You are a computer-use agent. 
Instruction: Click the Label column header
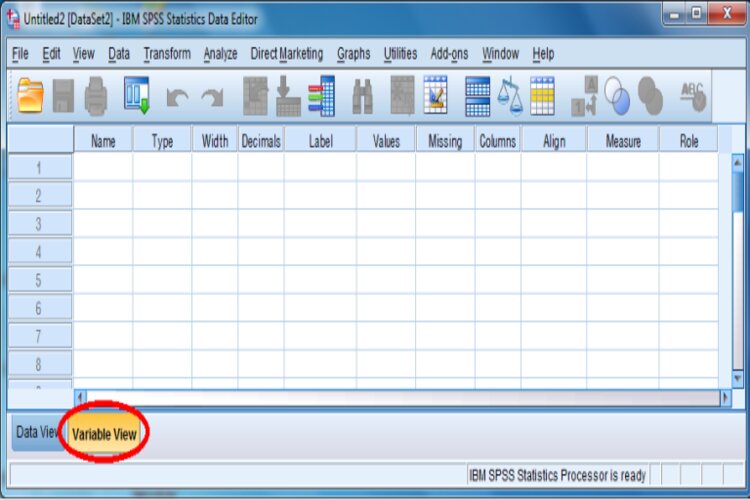point(320,141)
